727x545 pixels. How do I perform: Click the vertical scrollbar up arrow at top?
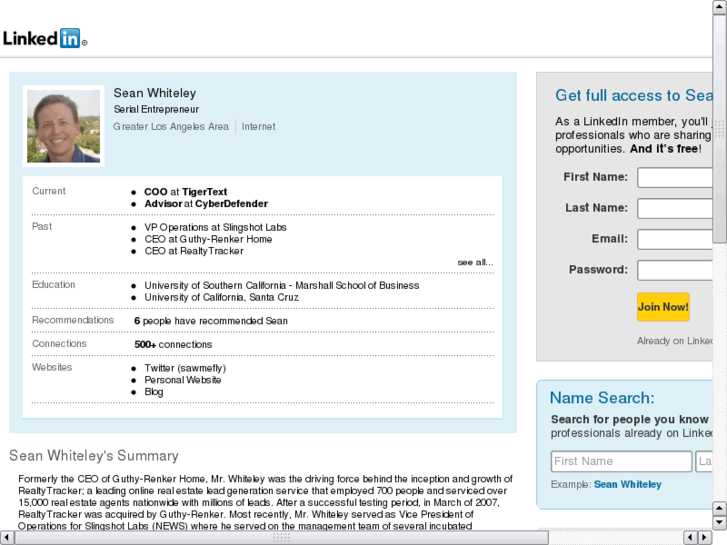(719, 6)
